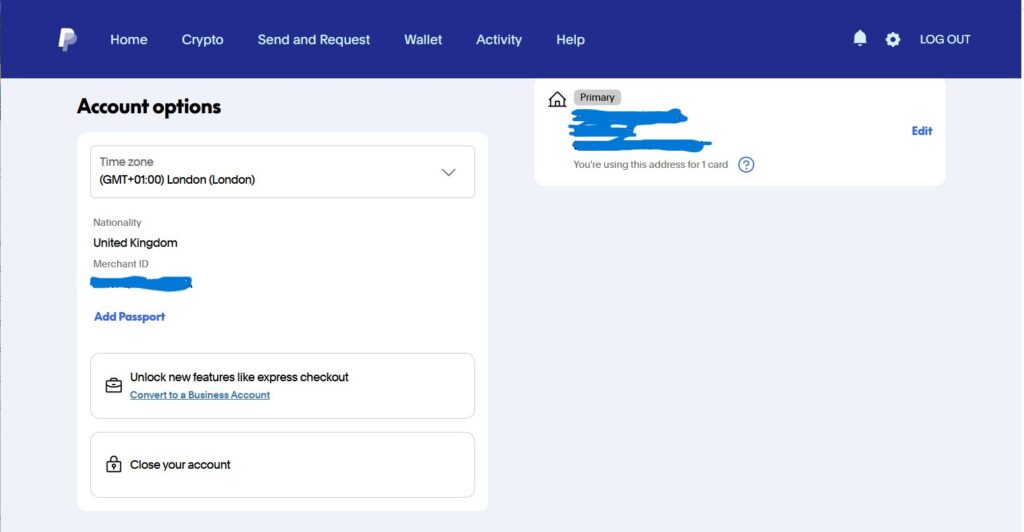Select the Close your account option
The width and height of the screenshot is (1024, 532).
(x=282, y=465)
